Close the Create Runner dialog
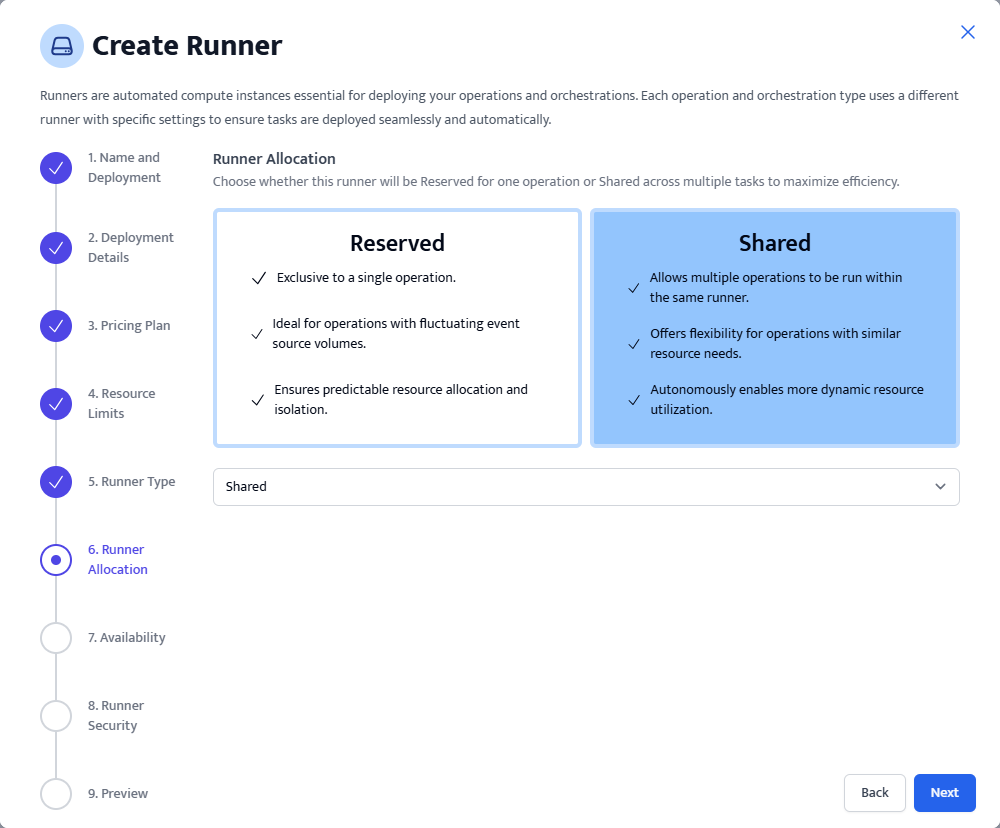The image size is (1000, 828). [x=967, y=32]
